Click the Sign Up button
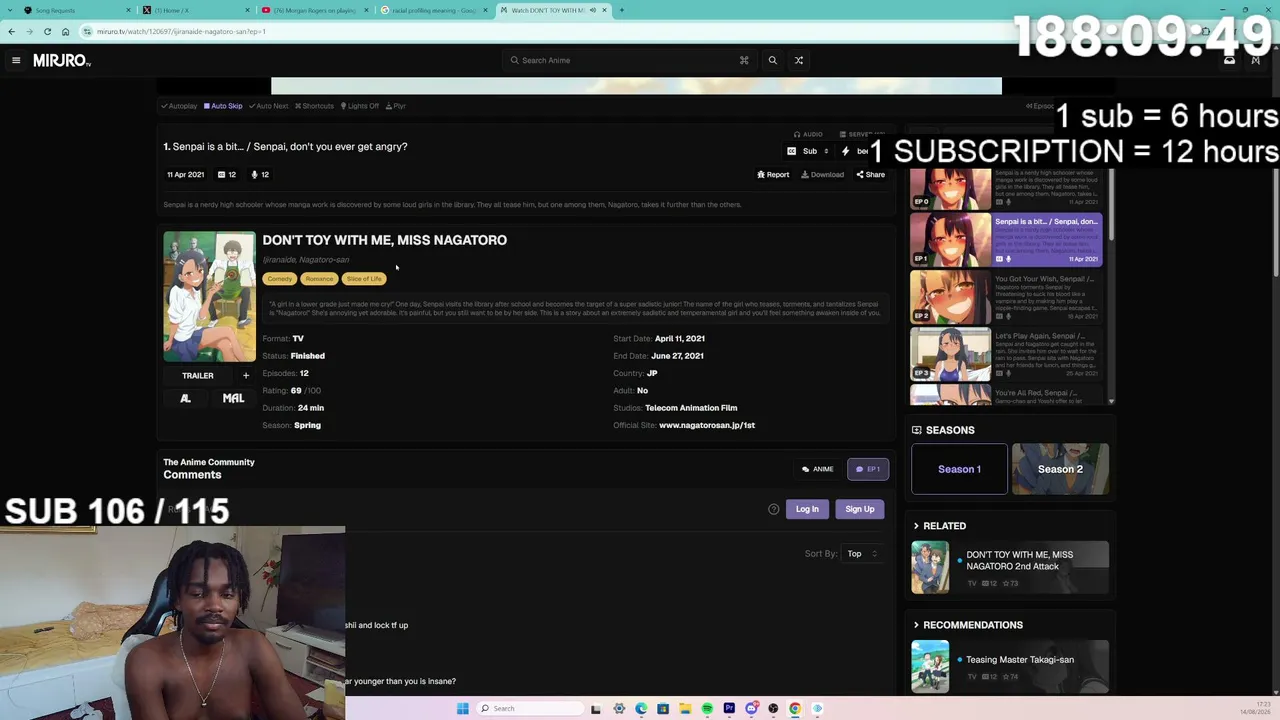1280x720 pixels. 860,509
